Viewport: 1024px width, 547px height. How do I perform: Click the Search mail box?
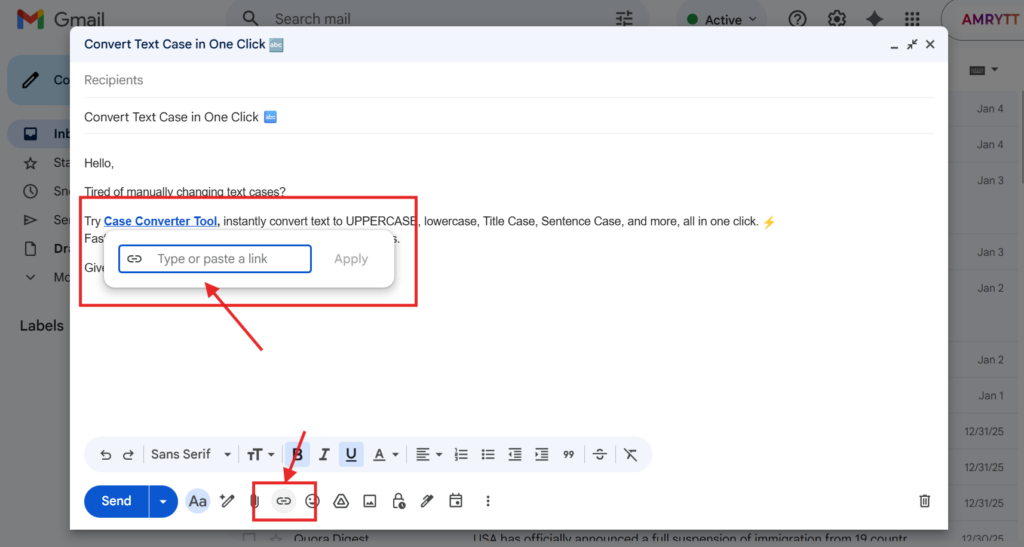[438, 19]
